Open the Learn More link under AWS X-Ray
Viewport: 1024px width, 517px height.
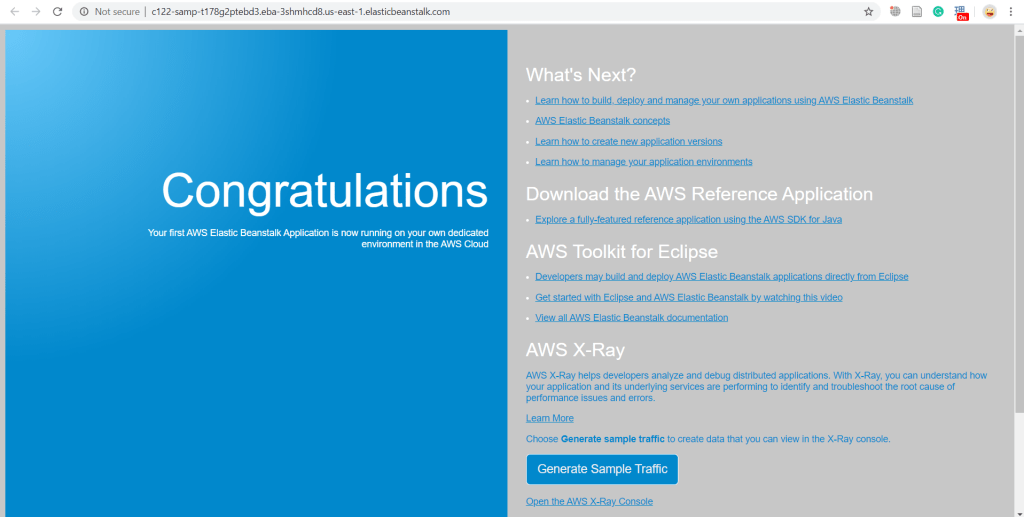pos(549,418)
